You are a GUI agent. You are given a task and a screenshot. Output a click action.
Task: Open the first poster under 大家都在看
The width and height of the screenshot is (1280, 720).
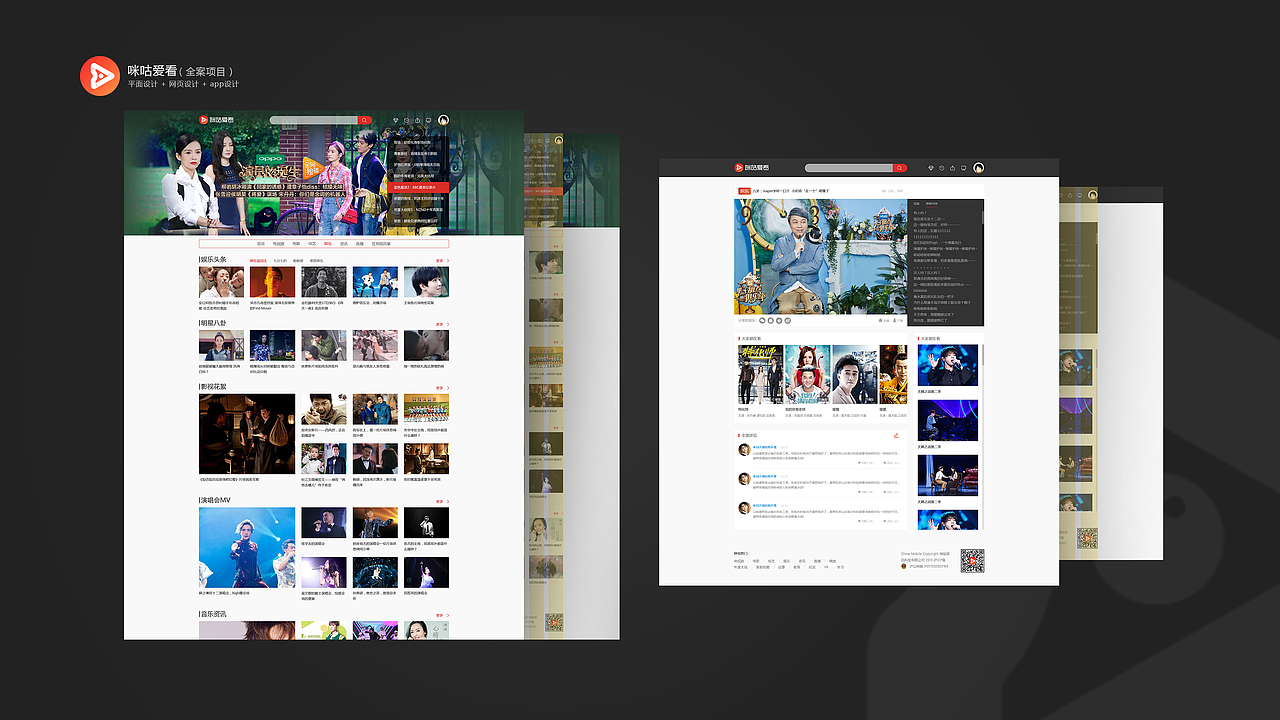(759, 375)
